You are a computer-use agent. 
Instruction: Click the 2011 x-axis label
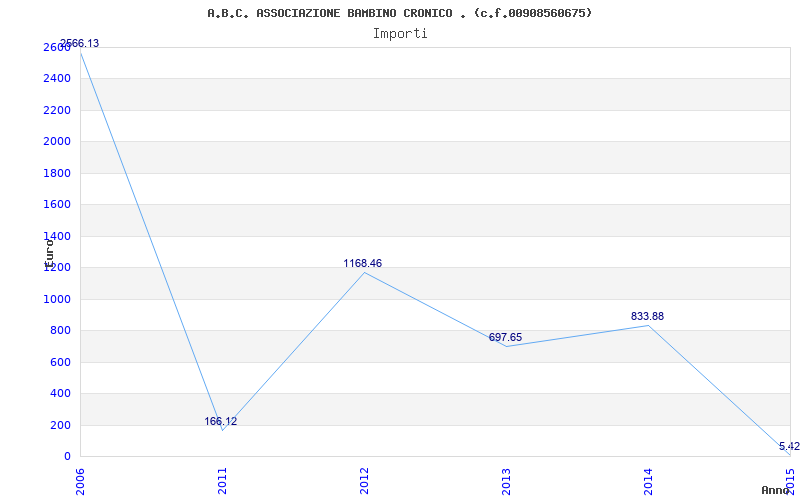tap(222, 481)
